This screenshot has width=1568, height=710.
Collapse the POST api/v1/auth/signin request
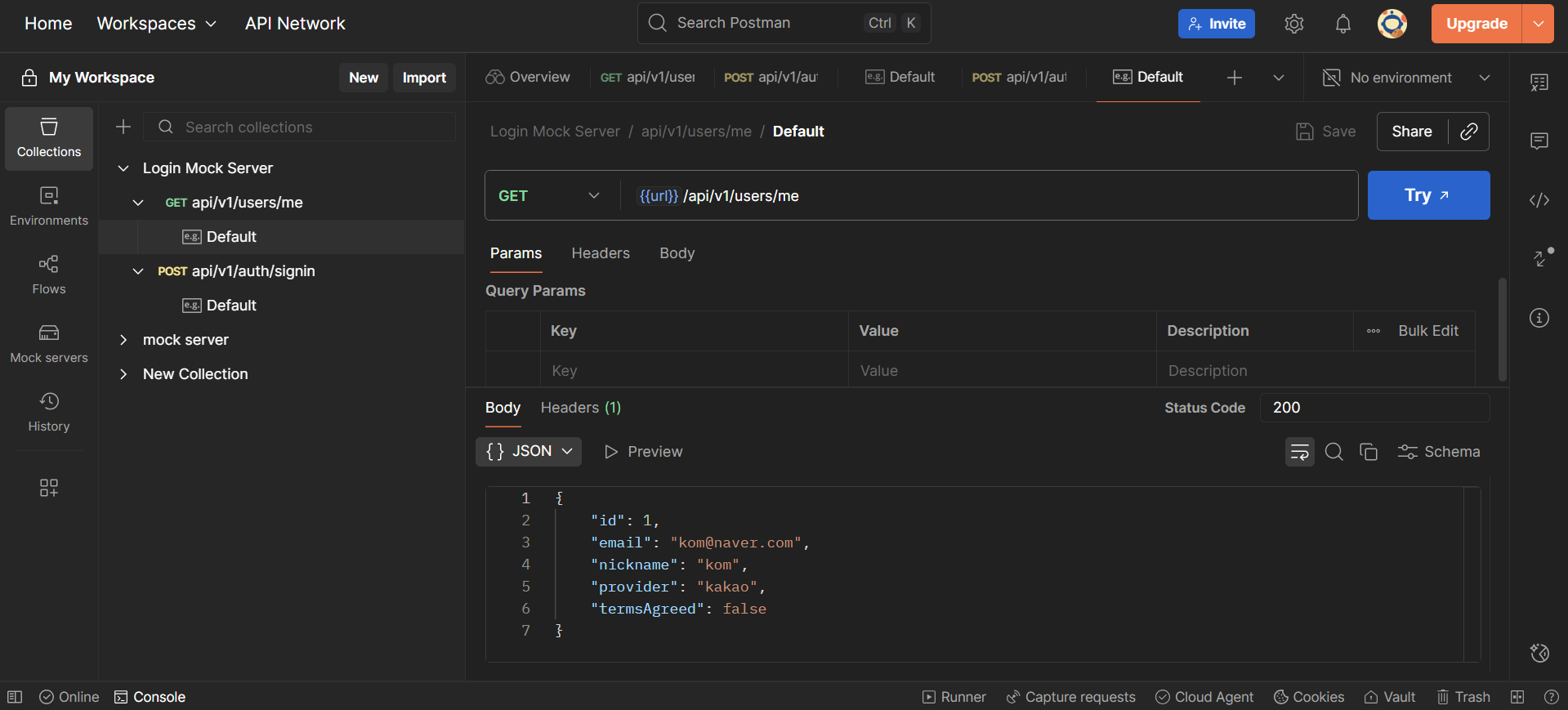click(138, 271)
